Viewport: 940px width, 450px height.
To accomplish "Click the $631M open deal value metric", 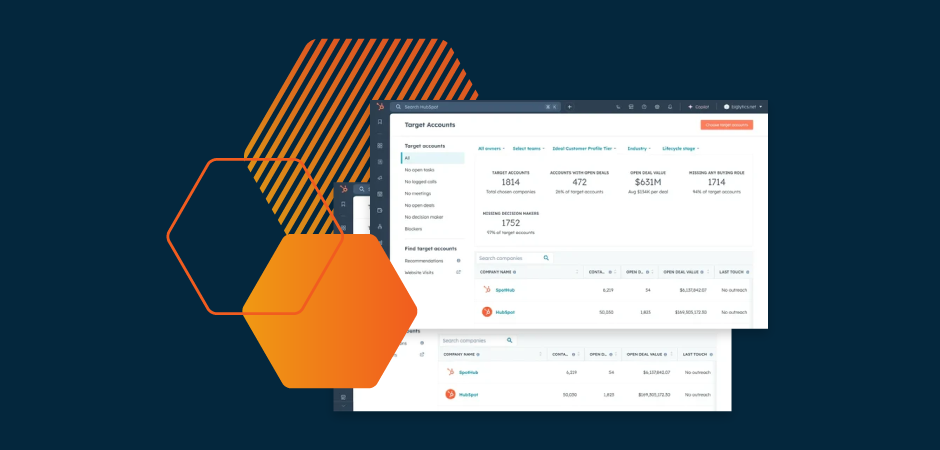I will (x=649, y=182).
